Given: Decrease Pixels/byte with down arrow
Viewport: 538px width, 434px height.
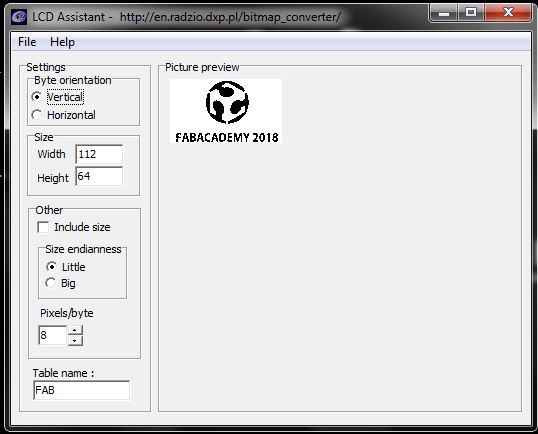Looking at the screenshot, I should pyautogui.click(x=75, y=341).
